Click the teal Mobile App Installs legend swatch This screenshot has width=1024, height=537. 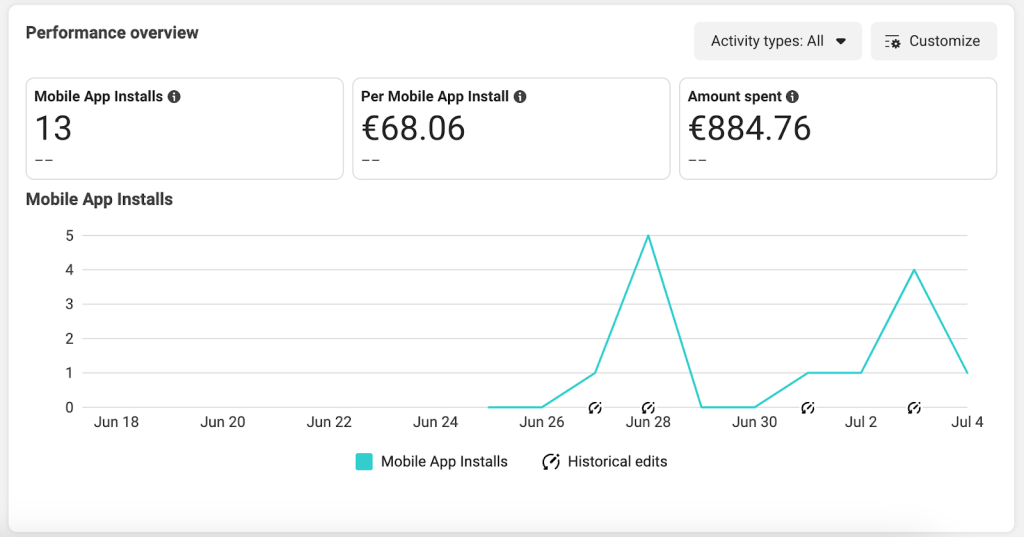364,462
